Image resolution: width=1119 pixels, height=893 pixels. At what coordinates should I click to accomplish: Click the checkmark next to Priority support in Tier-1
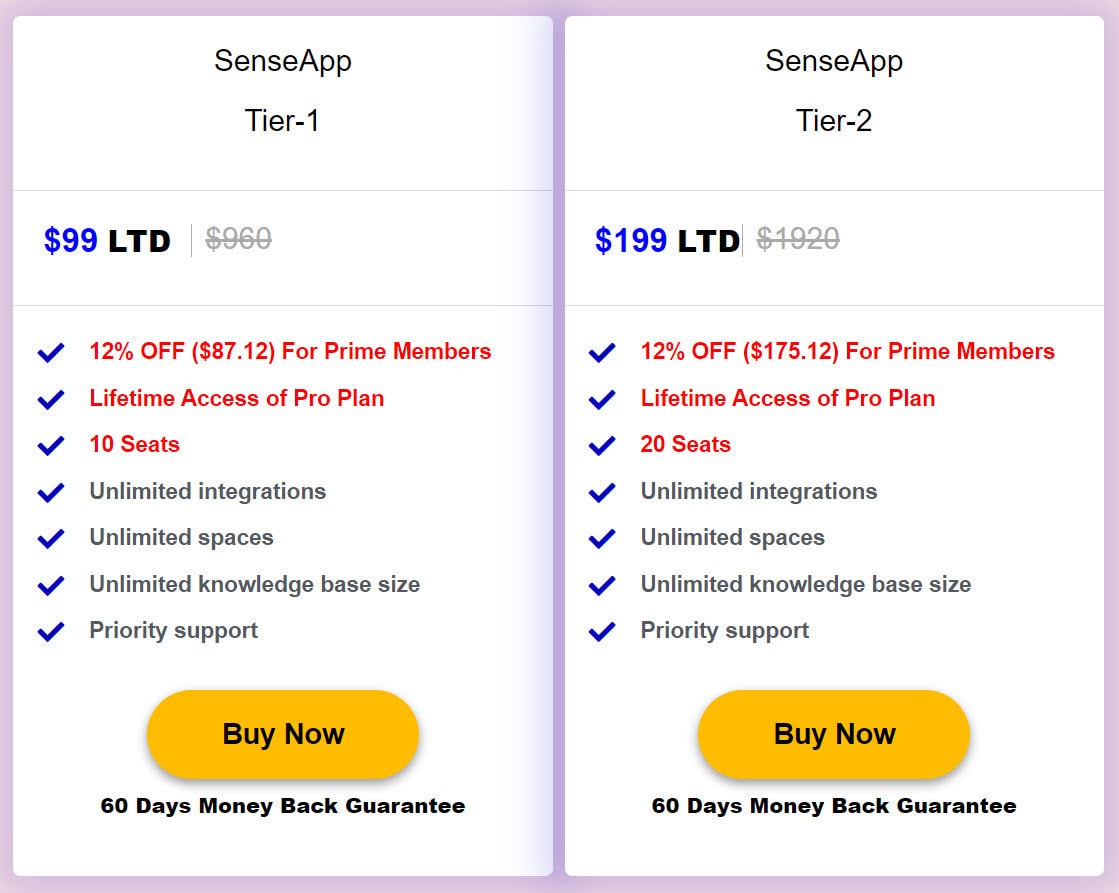(50, 631)
